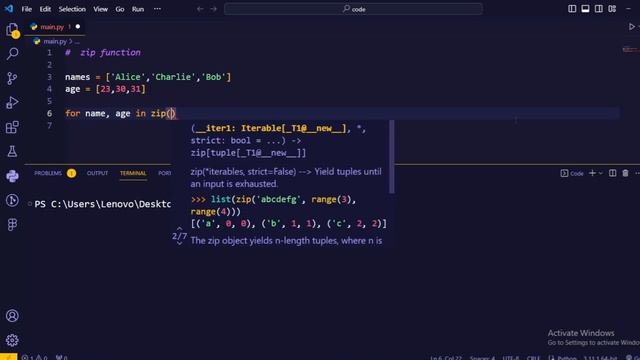Select the Python language mode status

[x=567, y=358]
